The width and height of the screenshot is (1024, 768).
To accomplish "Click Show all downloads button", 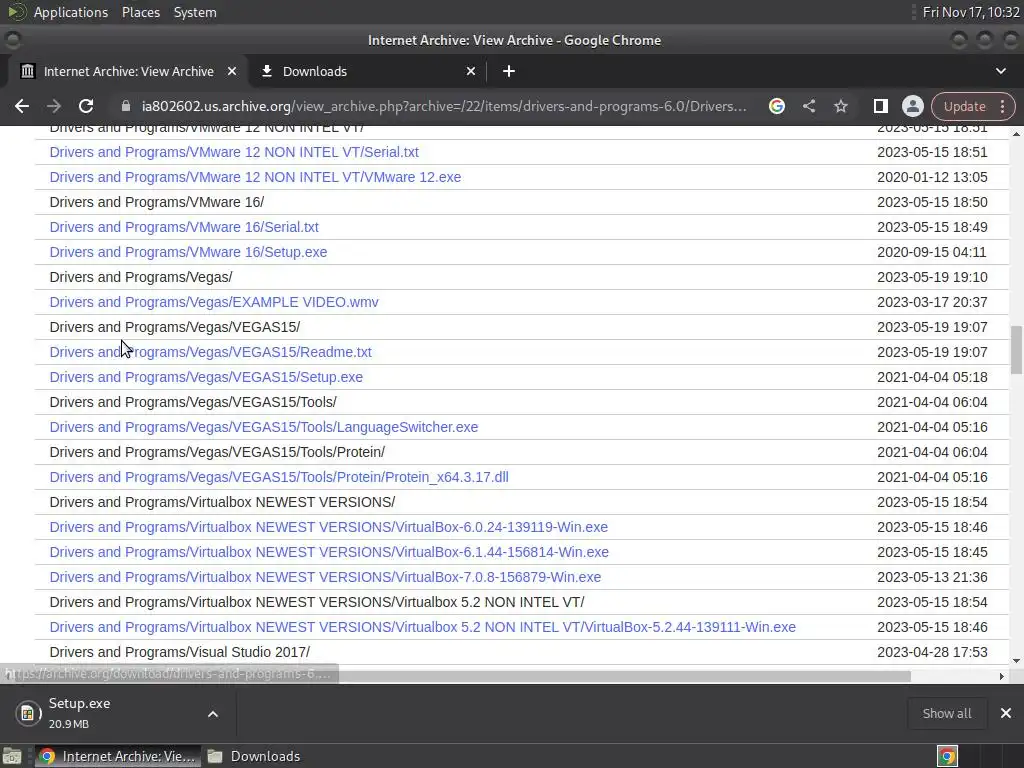I will pyautogui.click(x=946, y=713).
